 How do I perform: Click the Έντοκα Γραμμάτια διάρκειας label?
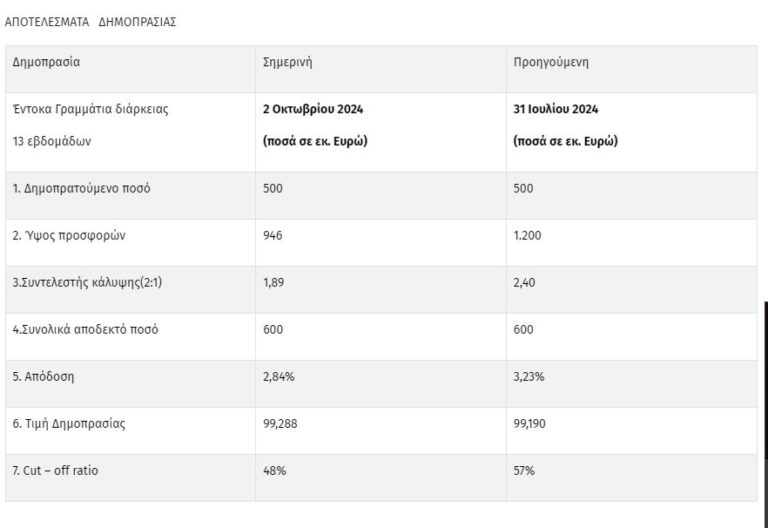pyautogui.click(x=90, y=109)
